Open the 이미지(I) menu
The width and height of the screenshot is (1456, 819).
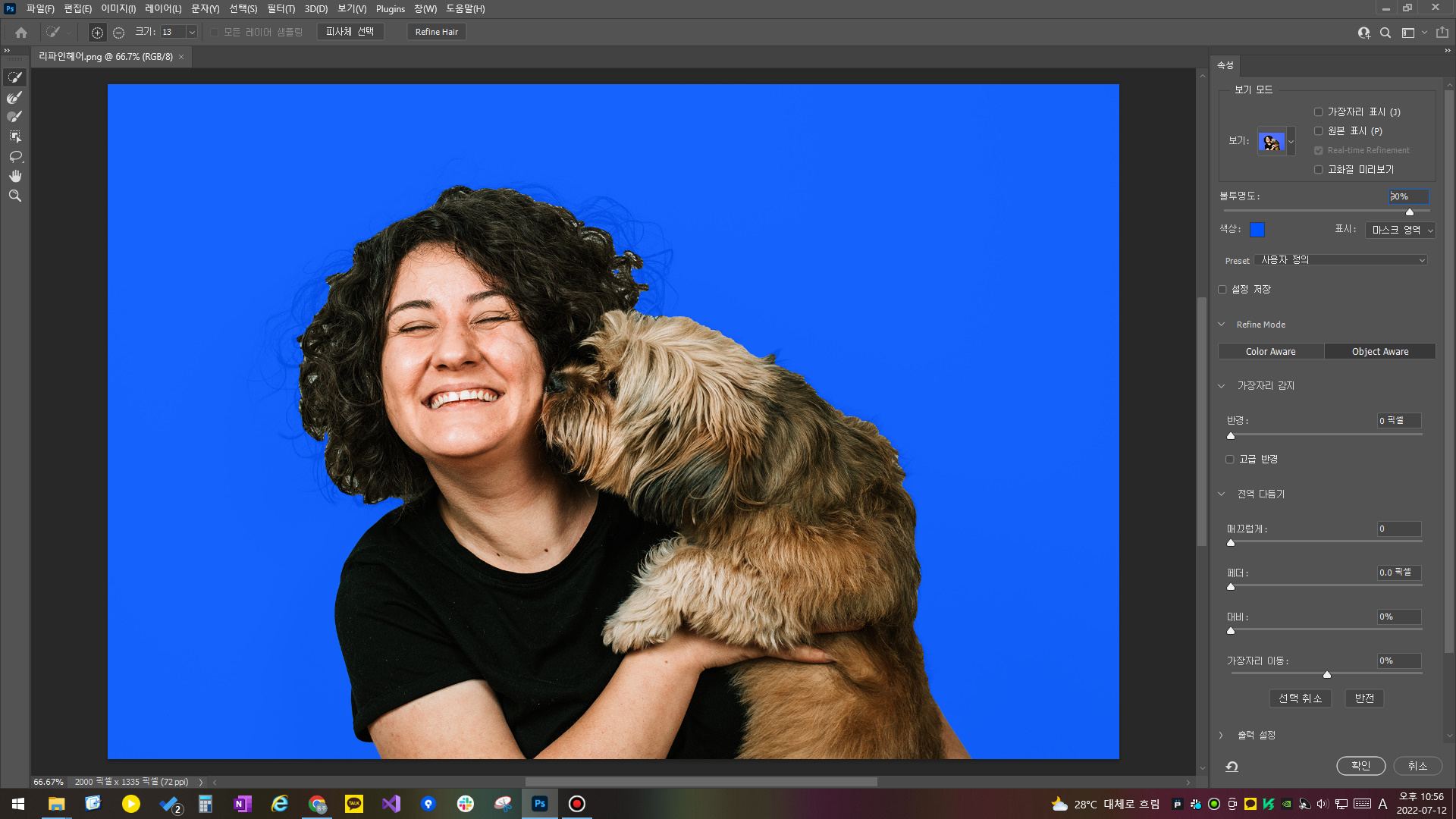pyautogui.click(x=118, y=9)
